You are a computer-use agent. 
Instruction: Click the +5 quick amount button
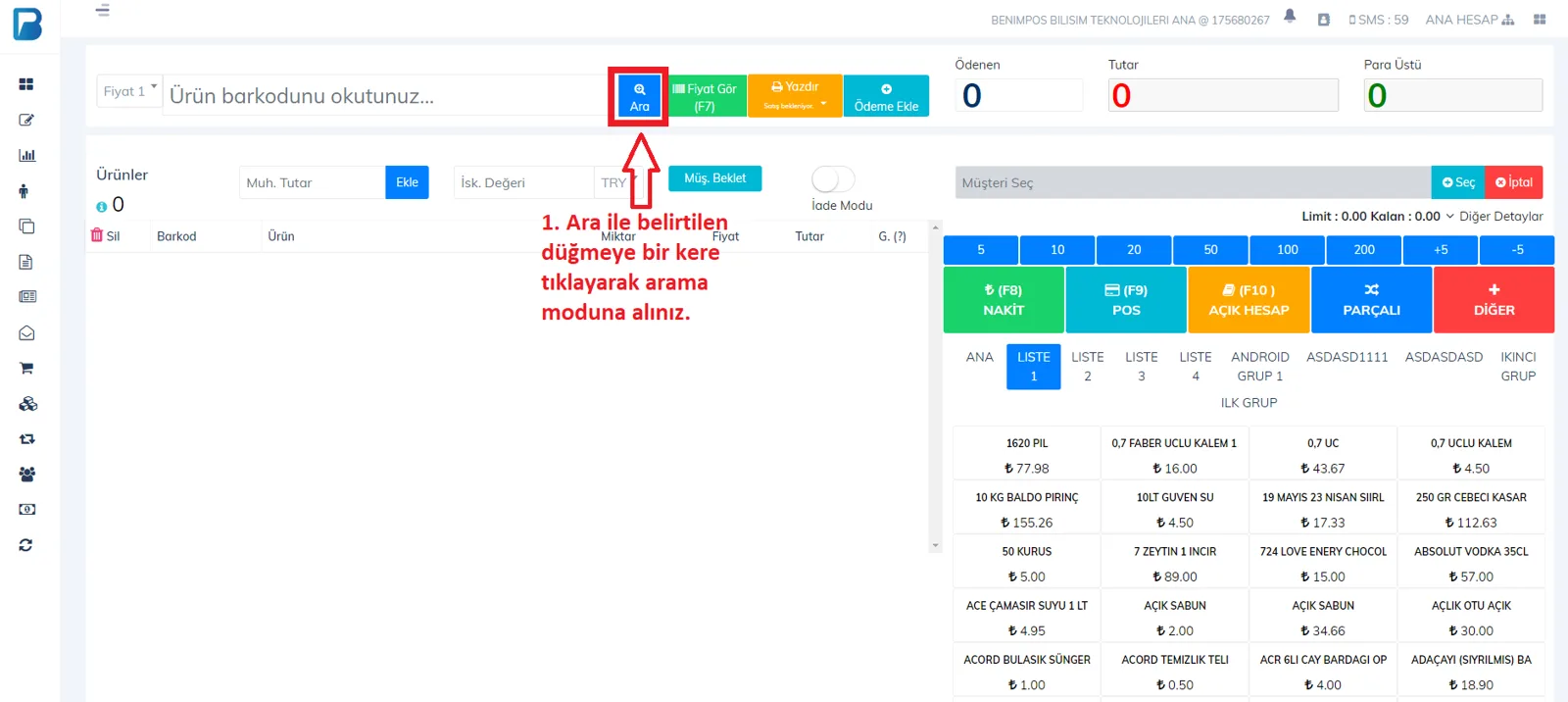tap(1441, 250)
